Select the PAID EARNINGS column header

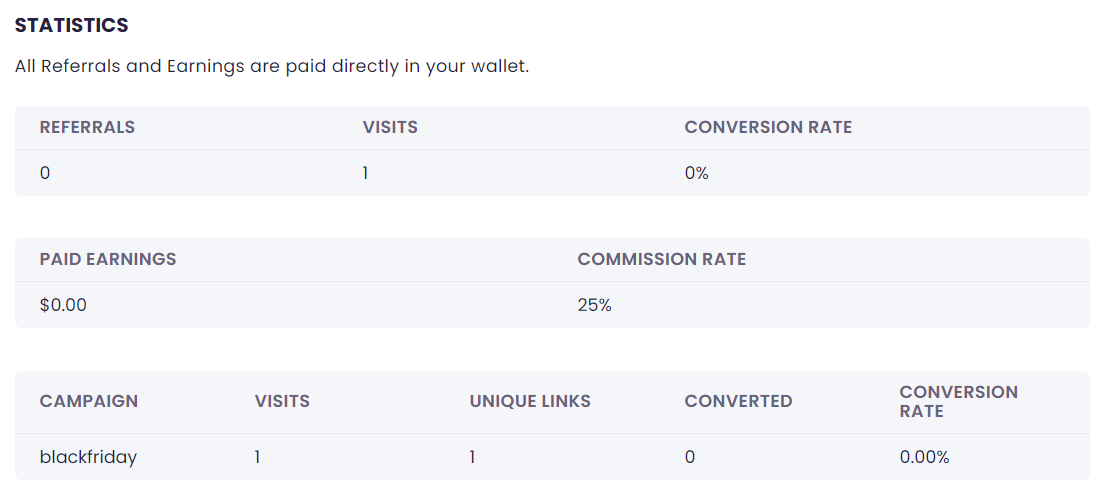[108, 259]
